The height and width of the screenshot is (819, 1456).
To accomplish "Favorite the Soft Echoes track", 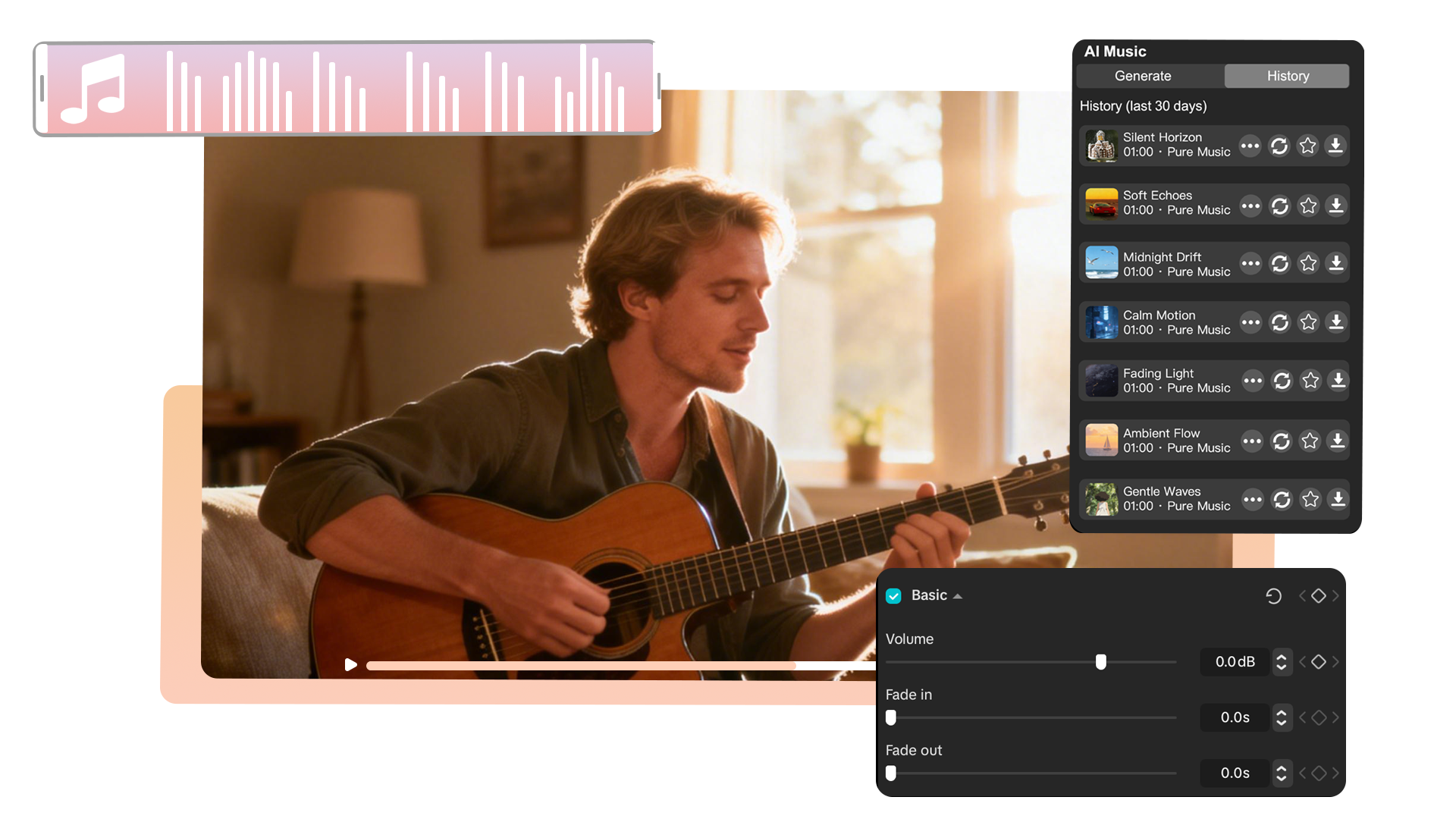I will (1308, 206).
